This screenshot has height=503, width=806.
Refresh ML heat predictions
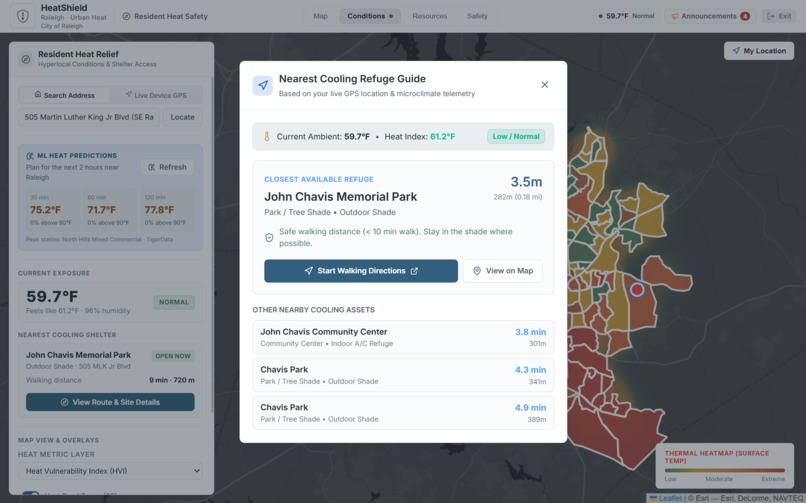(167, 167)
